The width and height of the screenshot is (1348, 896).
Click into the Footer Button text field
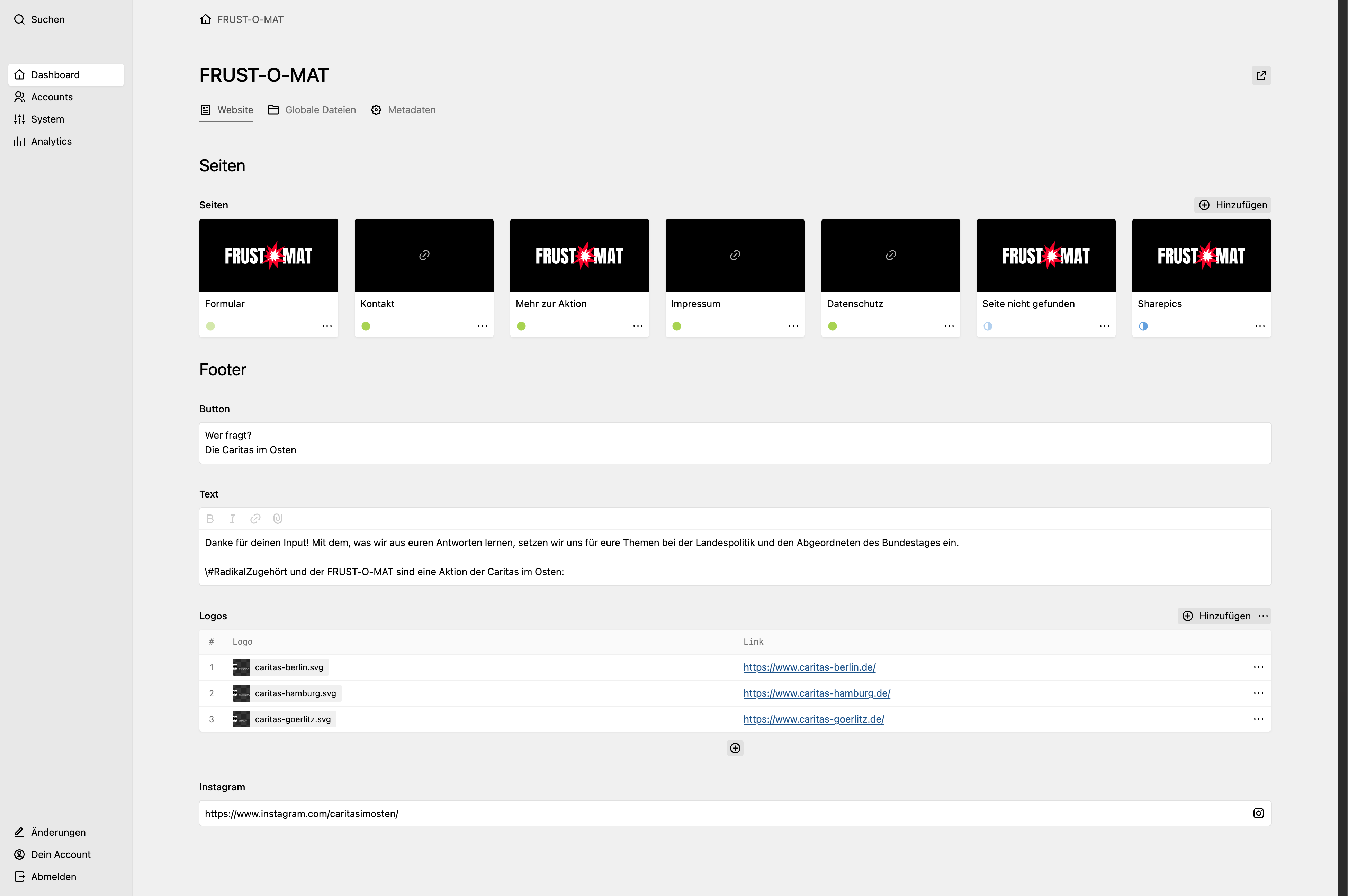click(x=735, y=443)
